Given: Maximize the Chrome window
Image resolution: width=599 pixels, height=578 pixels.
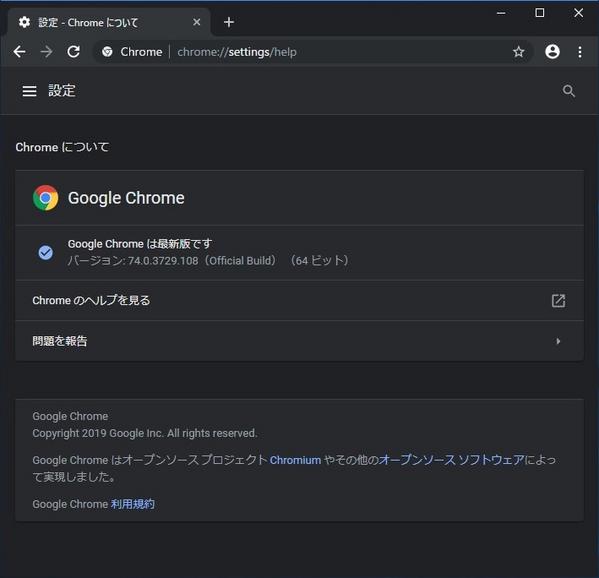Looking at the screenshot, I should pyautogui.click(x=539, y=13).
